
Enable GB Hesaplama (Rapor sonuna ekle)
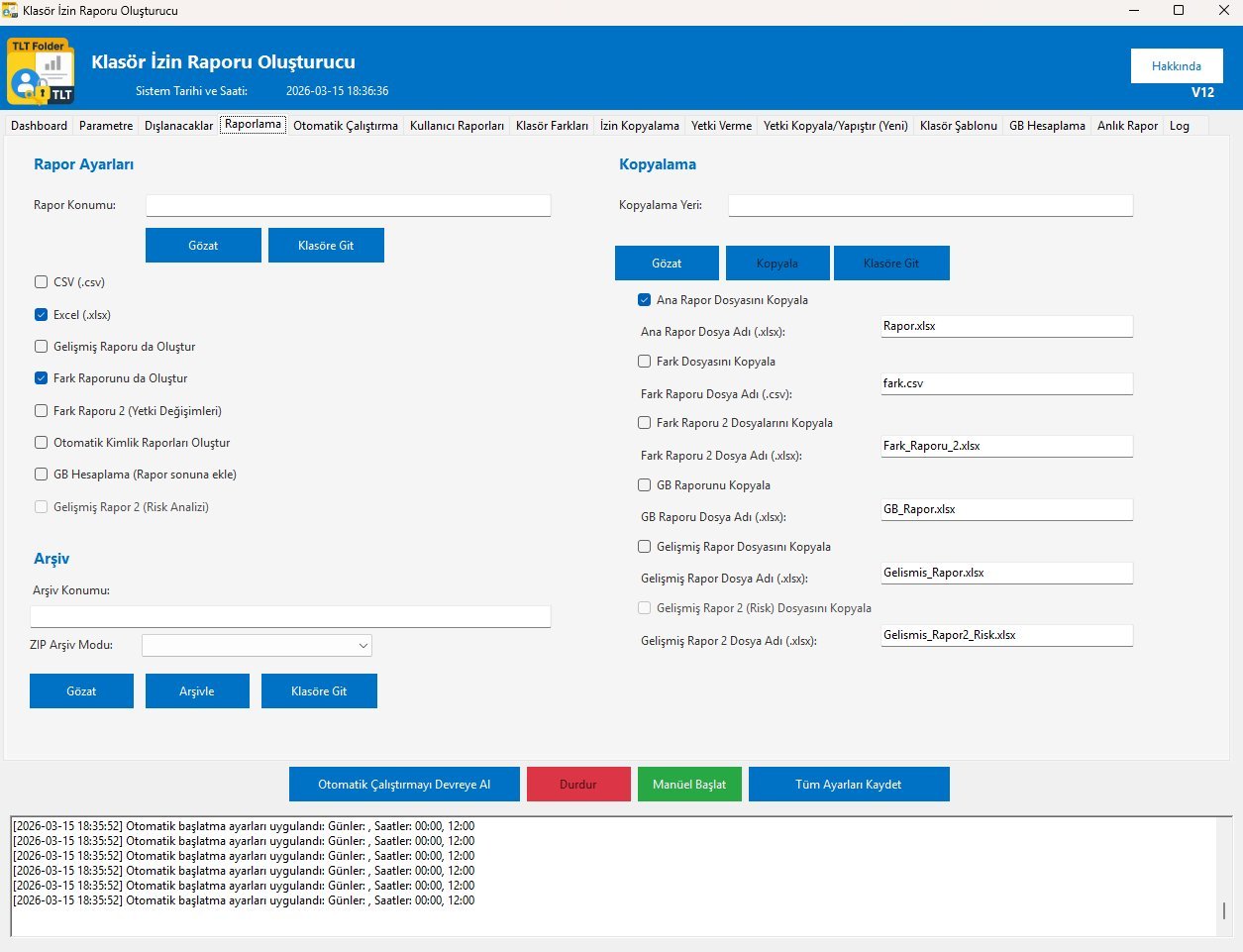point(42,475)
